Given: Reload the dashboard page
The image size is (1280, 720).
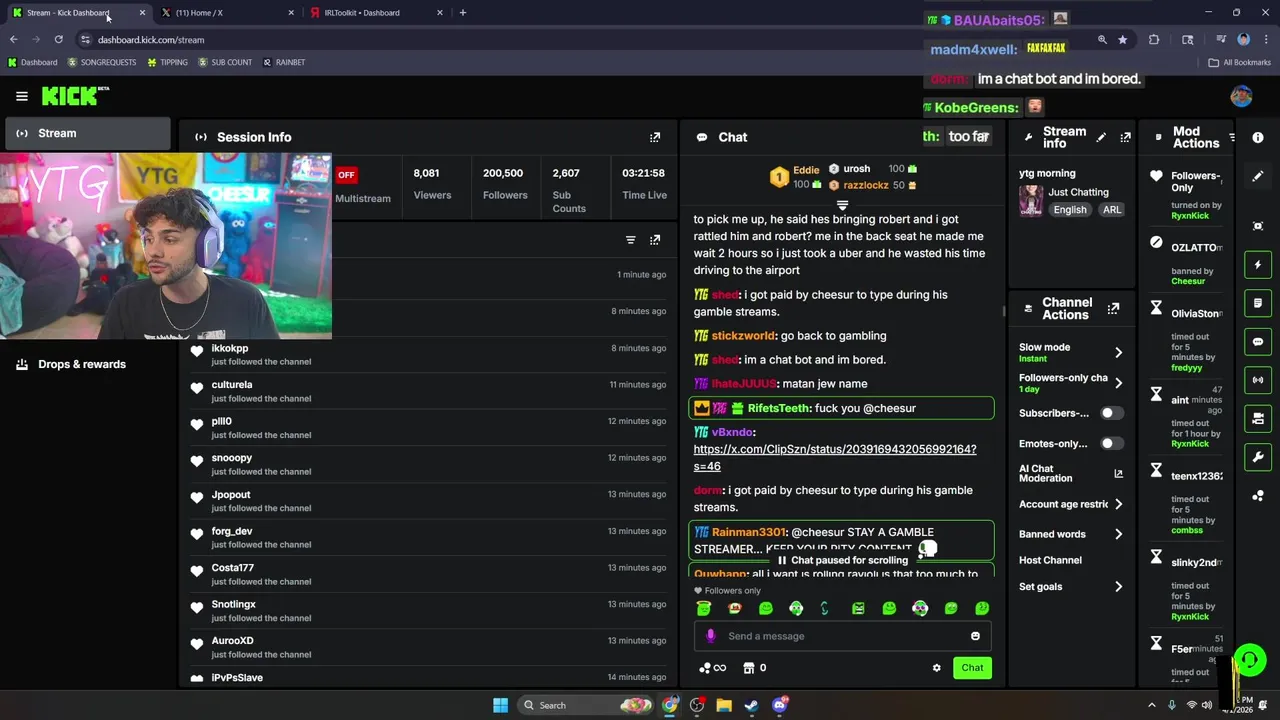Looking at the screenshot, I should click(58, 40).
